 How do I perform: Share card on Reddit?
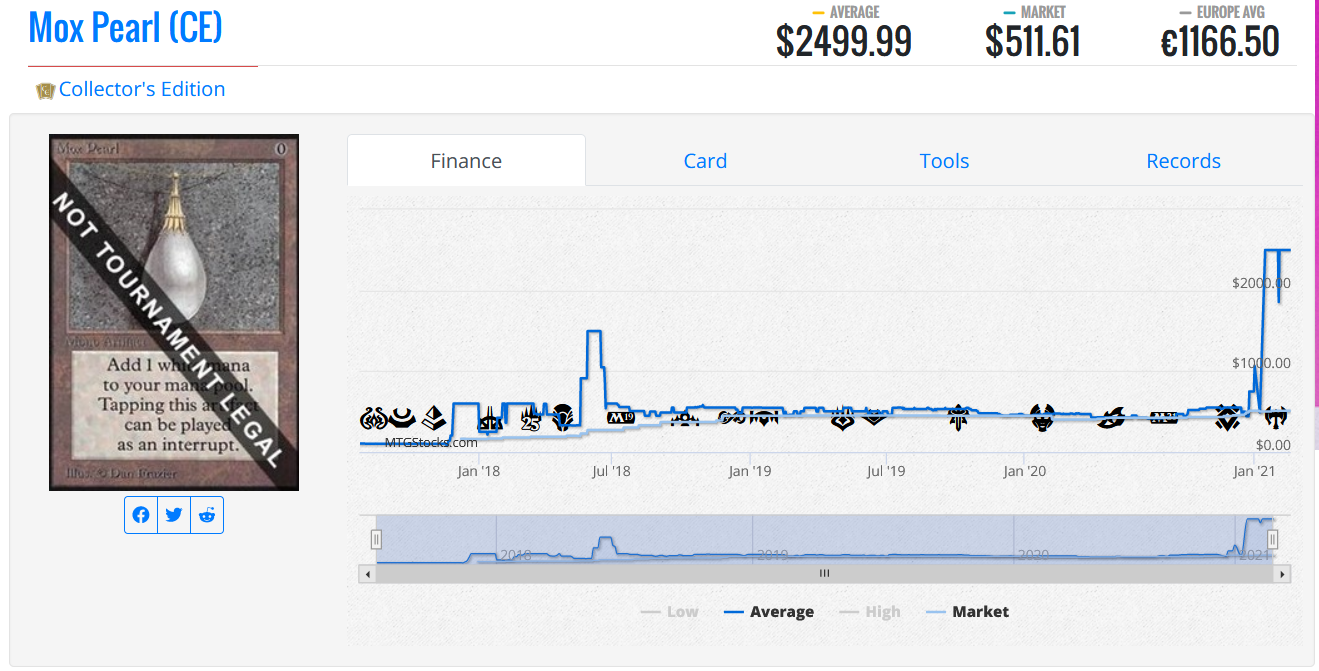[207, 515]
